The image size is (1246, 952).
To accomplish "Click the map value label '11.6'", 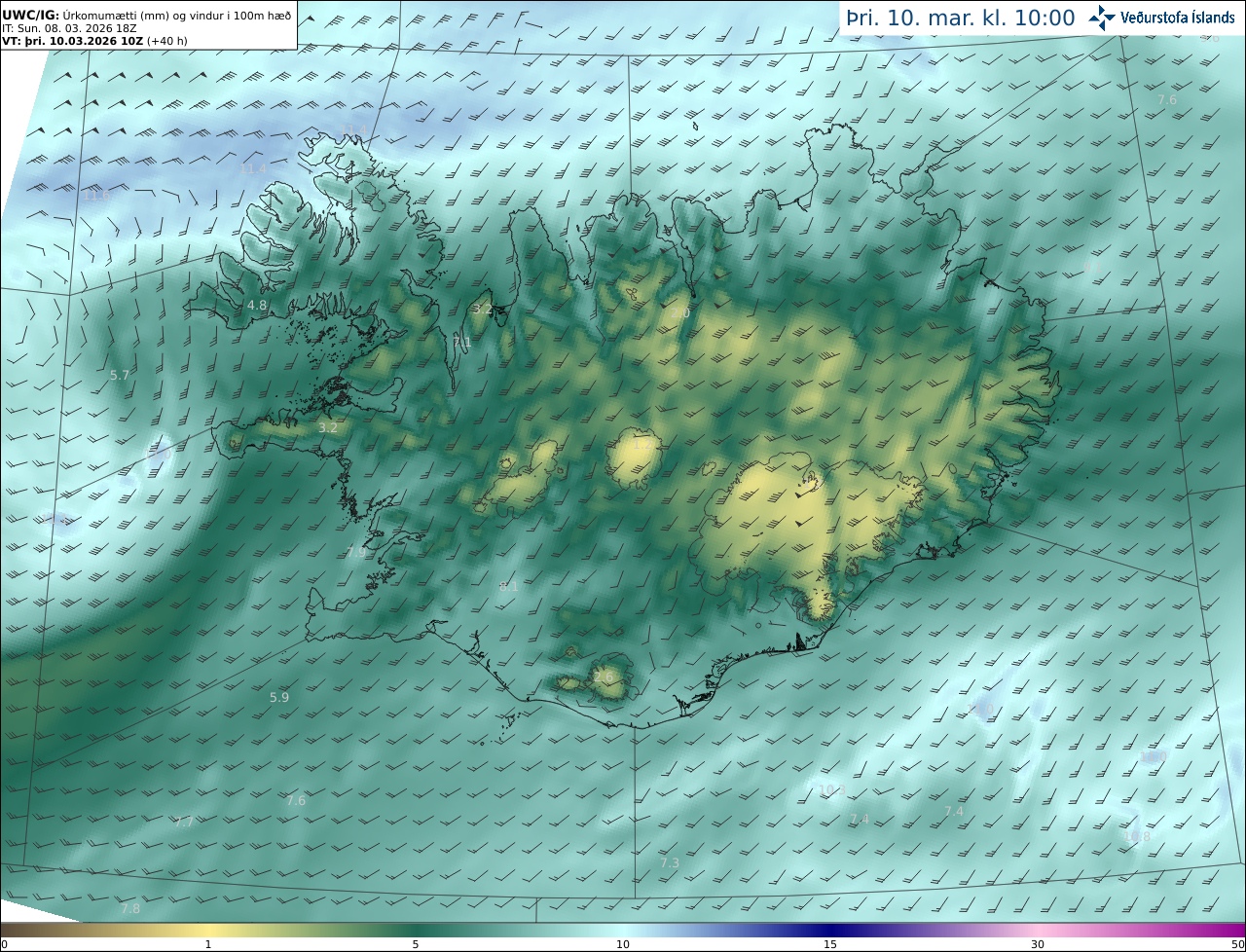I will [95, 195].
